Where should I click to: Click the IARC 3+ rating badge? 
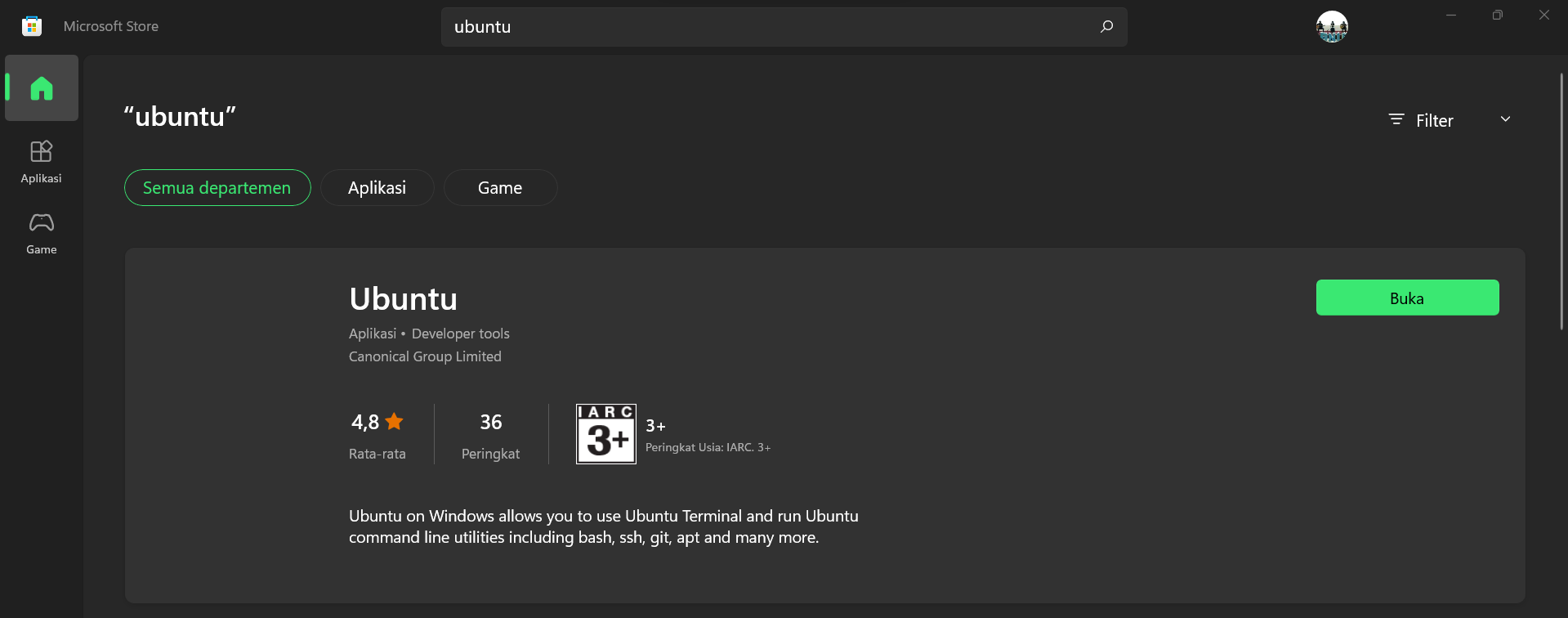606,434
